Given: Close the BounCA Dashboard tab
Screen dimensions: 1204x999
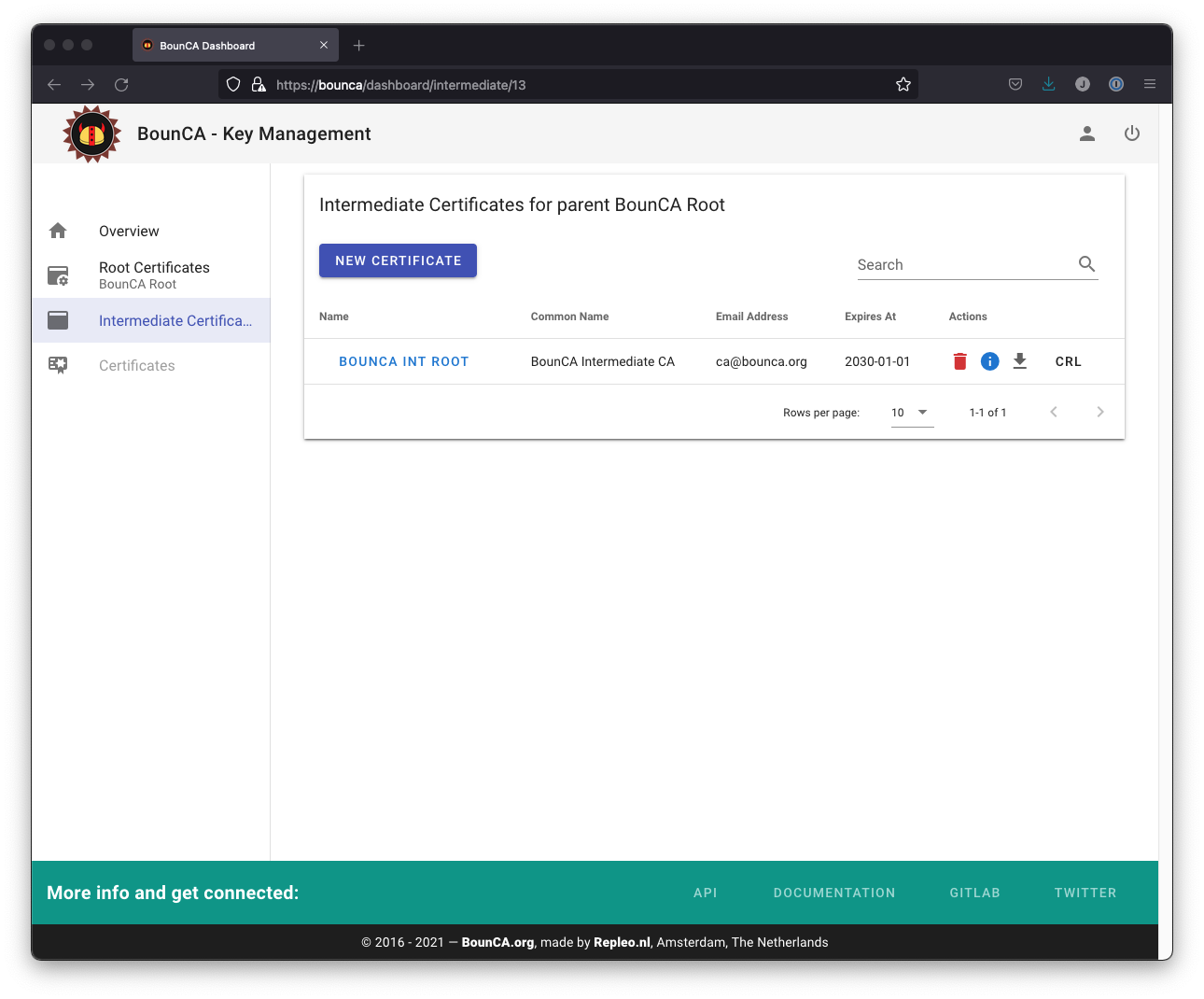Looking at the screenshot, I should click(x=324, y=45).
